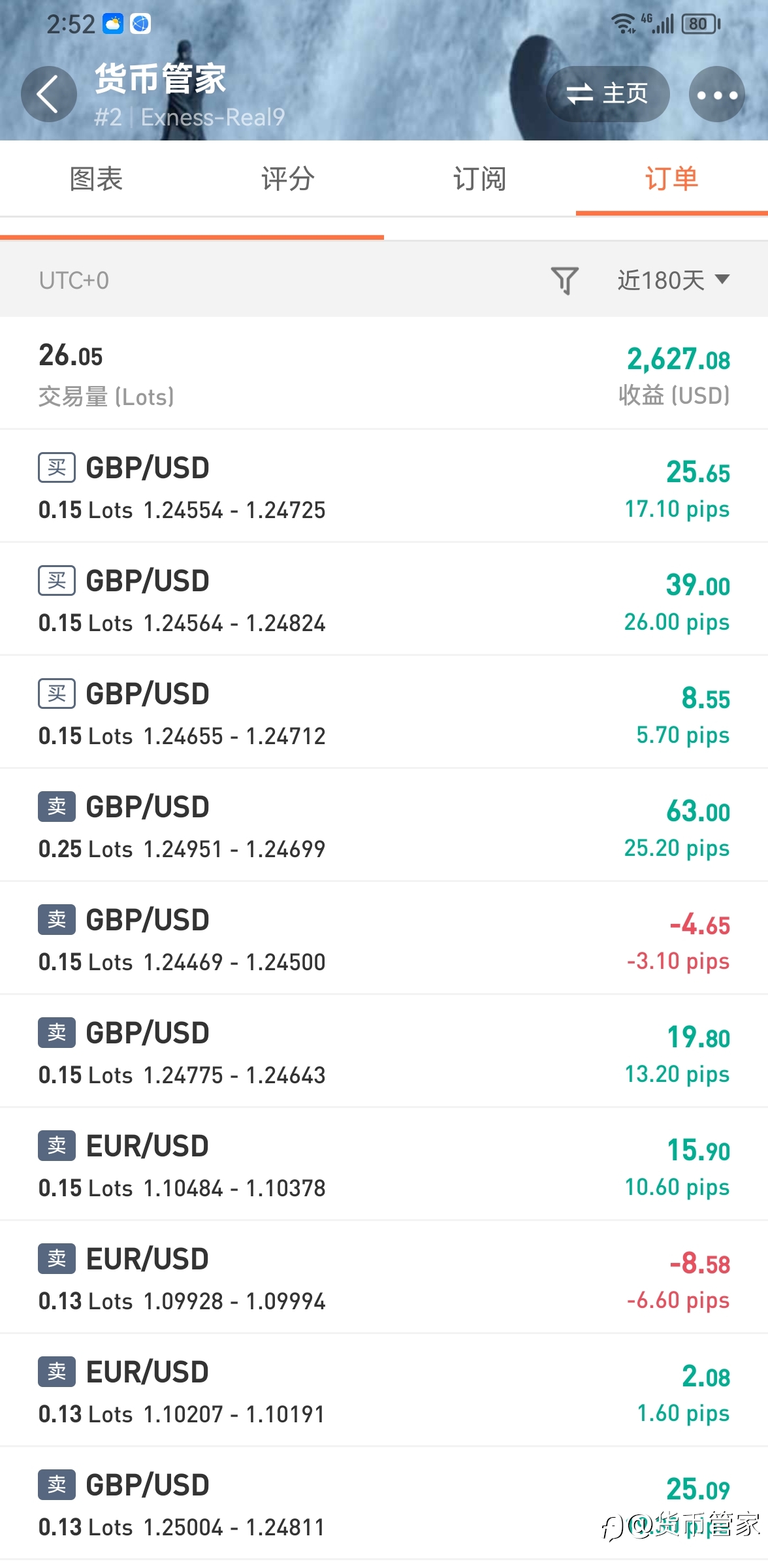Viewport: 768px width, 1568px height.
Task: Tap the 主页 switch button
Action: pos(607,94)
